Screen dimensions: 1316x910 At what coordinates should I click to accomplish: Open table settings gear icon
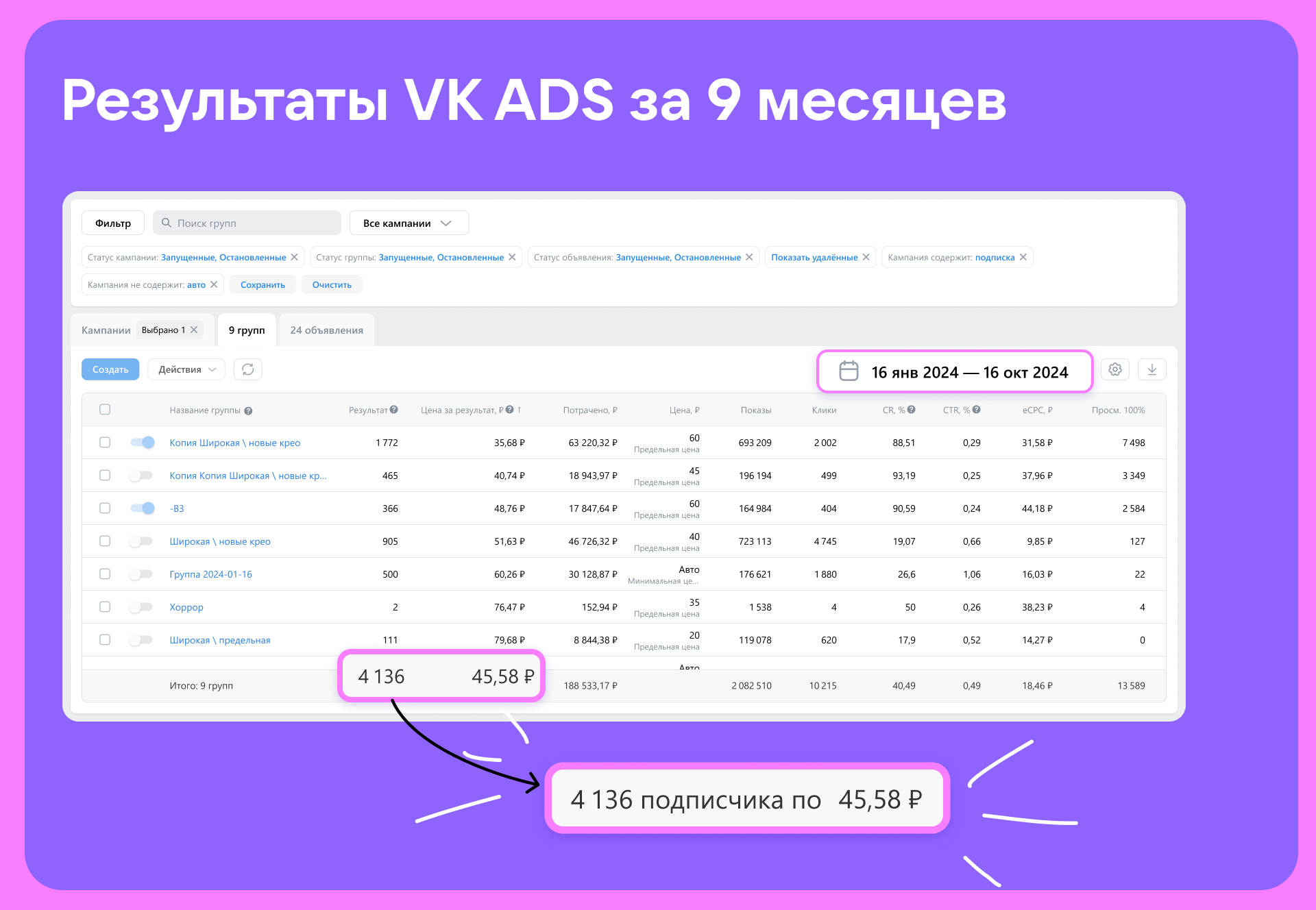point(1115,369)
